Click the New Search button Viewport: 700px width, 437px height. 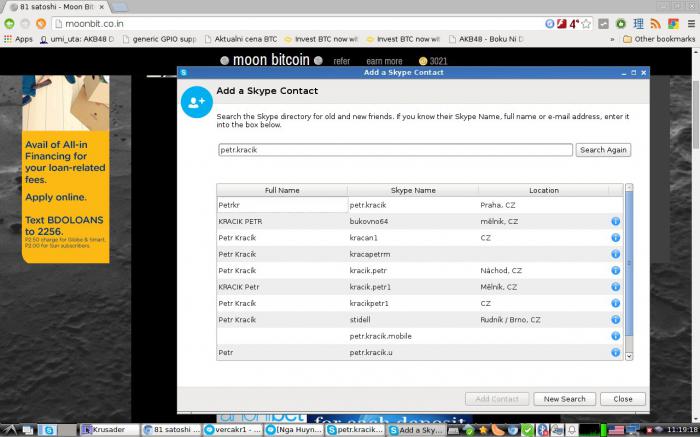pyautogui.click(x=564, y=399)
